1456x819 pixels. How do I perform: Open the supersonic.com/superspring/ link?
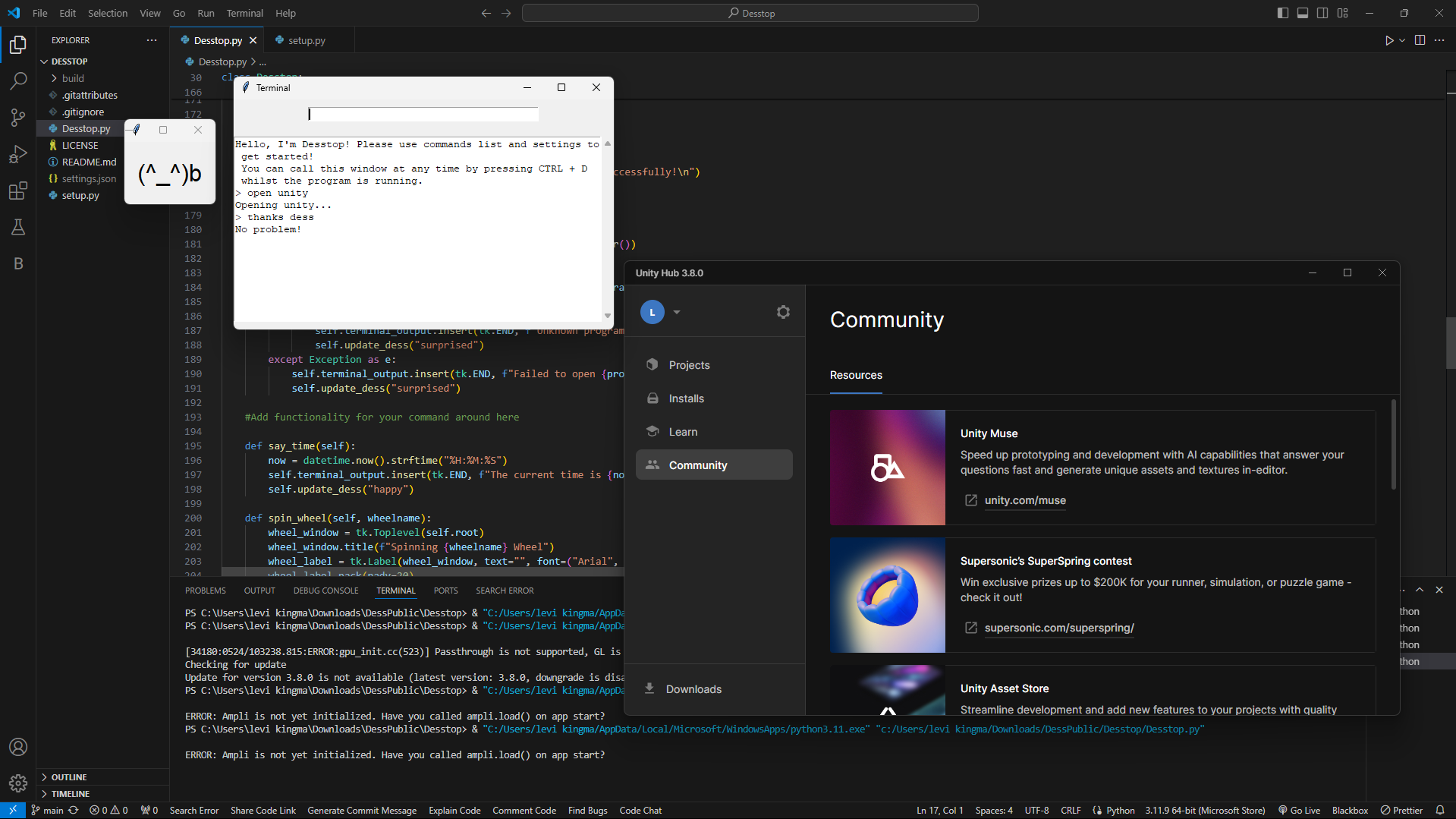[1059, 628]
